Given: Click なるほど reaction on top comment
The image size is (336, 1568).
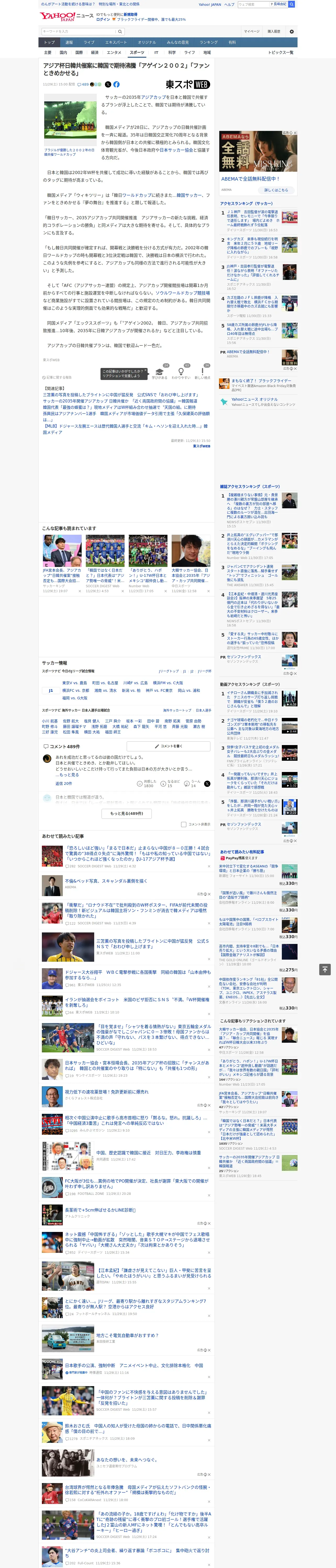Looking at the screenshot, I should pyautogui.click(x=170, y=783).
